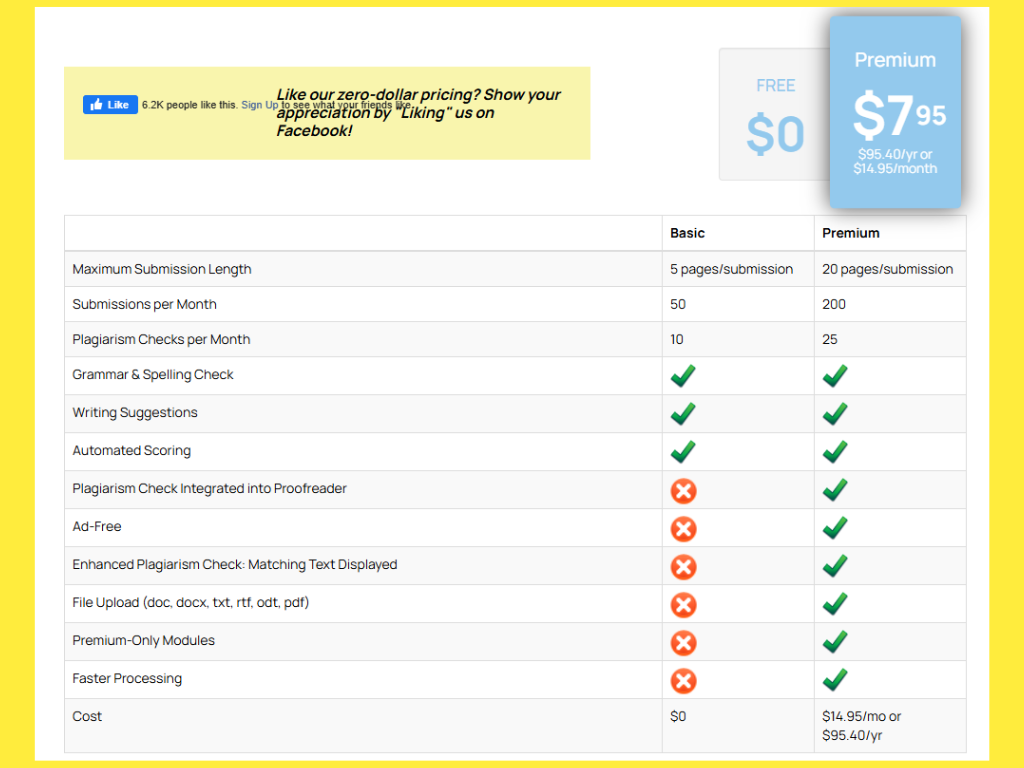
Task: Click Basic green check for Automated Scoring
Action: click(x=684, y=452)
